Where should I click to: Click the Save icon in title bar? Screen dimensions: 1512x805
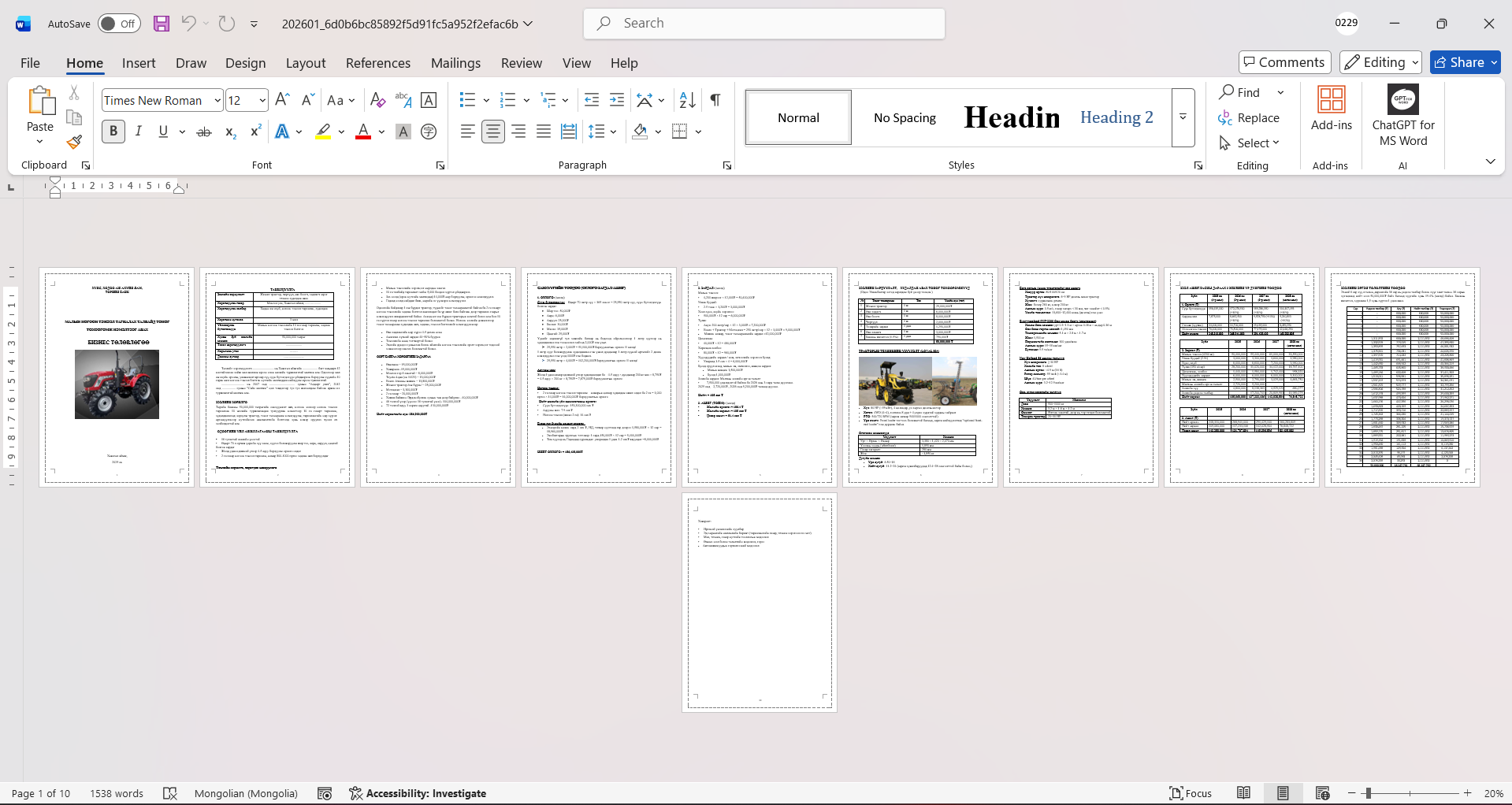(162, 24)
